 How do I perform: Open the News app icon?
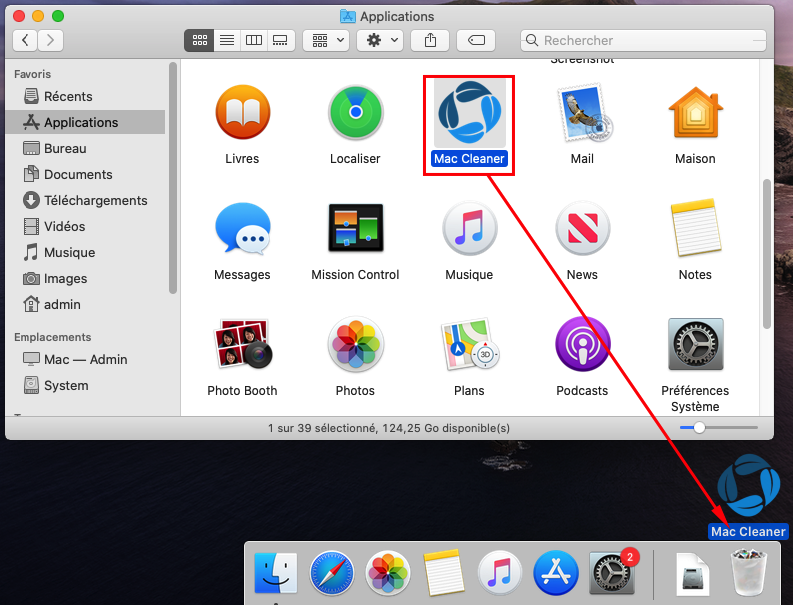(583, 228)
